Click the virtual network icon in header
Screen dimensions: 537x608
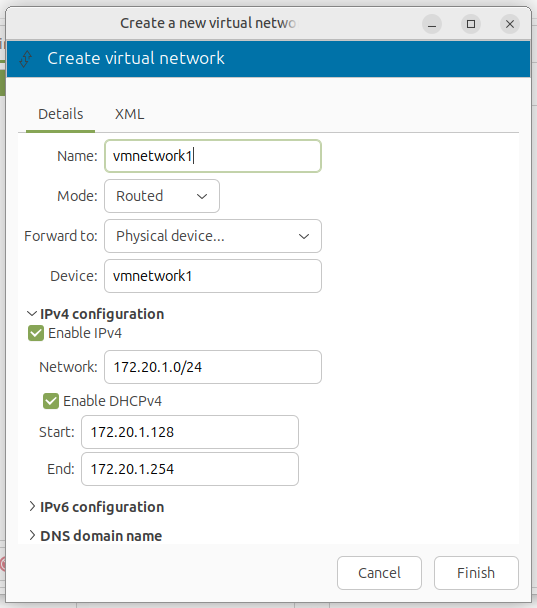(26, 59)
